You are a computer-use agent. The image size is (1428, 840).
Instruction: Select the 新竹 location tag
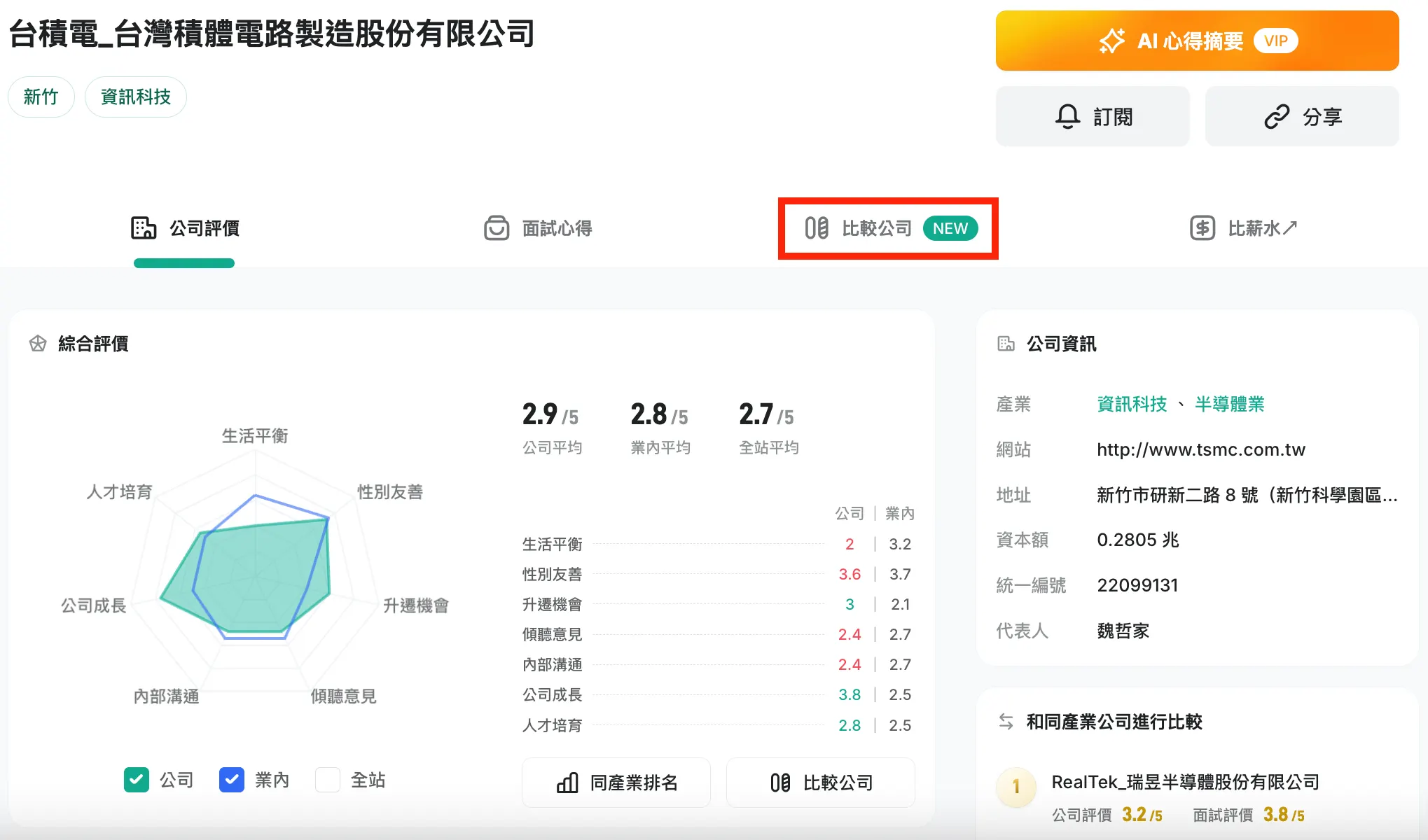(x=41, y=97)
